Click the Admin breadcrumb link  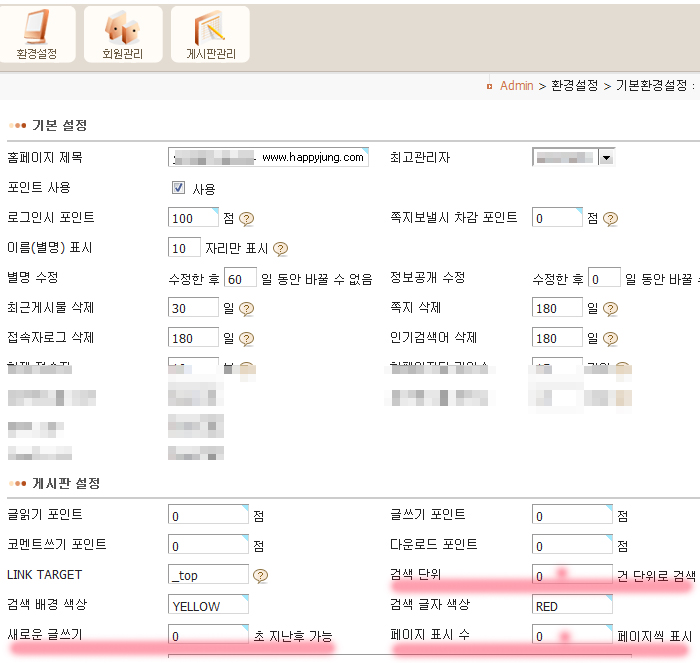point(517,86)
